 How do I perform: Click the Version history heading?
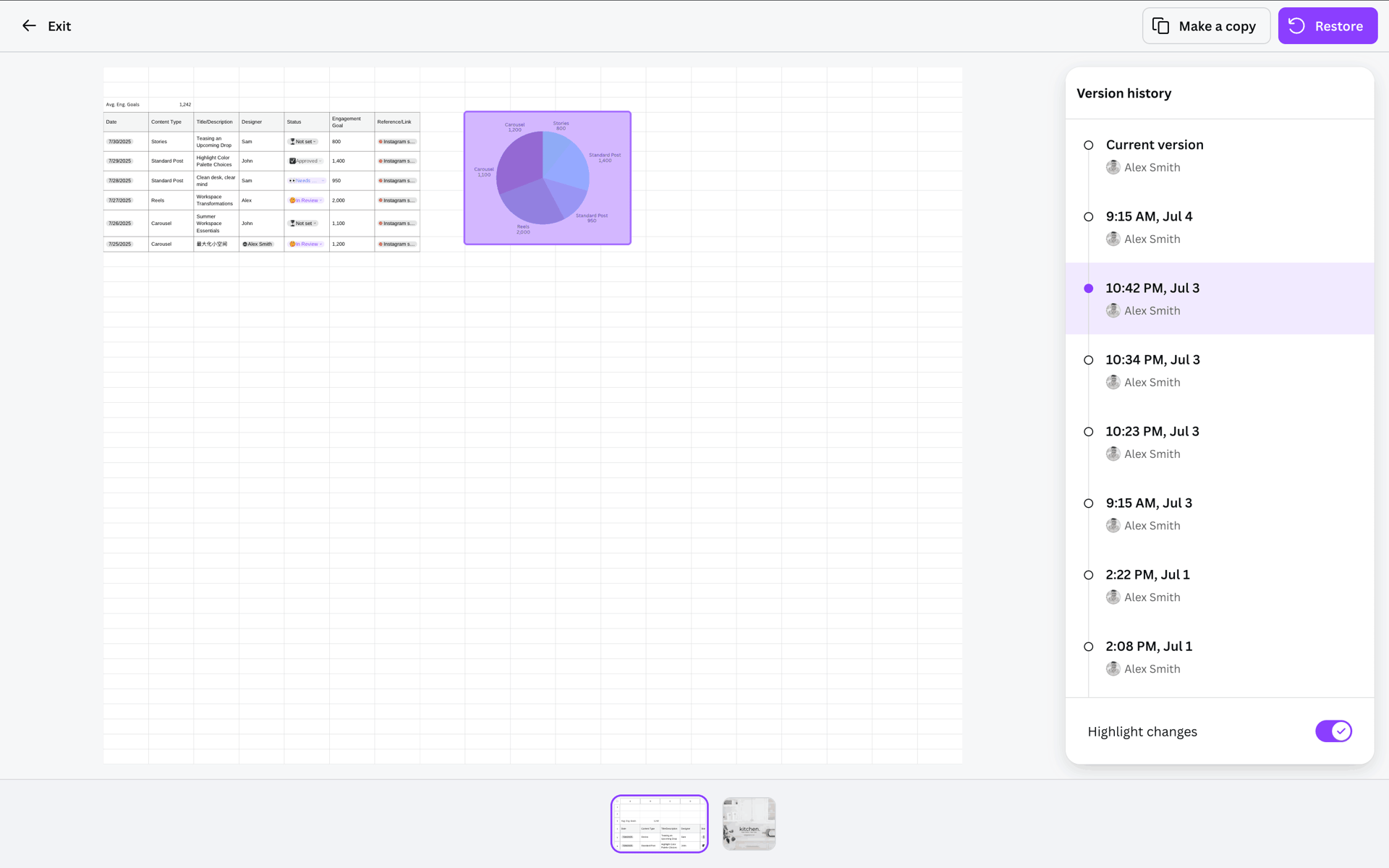pos(1123,93)
